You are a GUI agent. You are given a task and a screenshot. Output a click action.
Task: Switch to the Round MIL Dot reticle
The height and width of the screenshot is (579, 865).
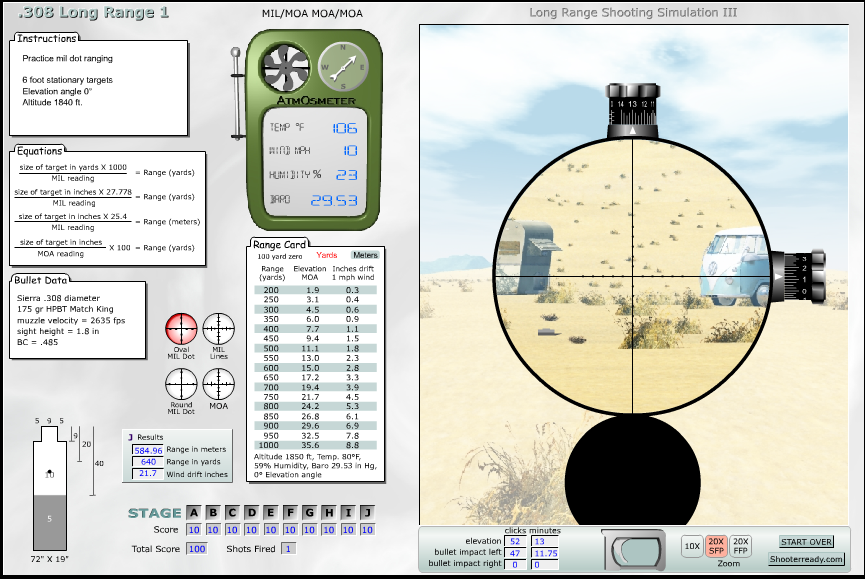[x=182, y=384]
